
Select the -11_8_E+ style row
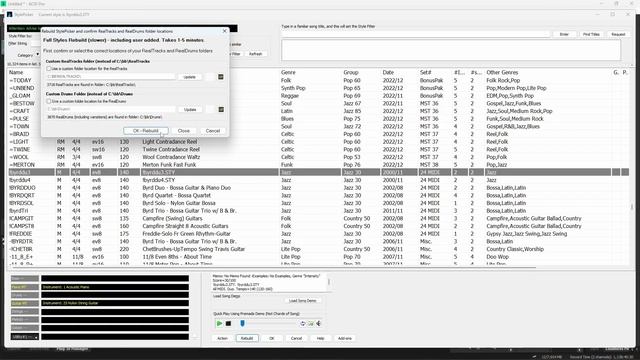point(318,257)
